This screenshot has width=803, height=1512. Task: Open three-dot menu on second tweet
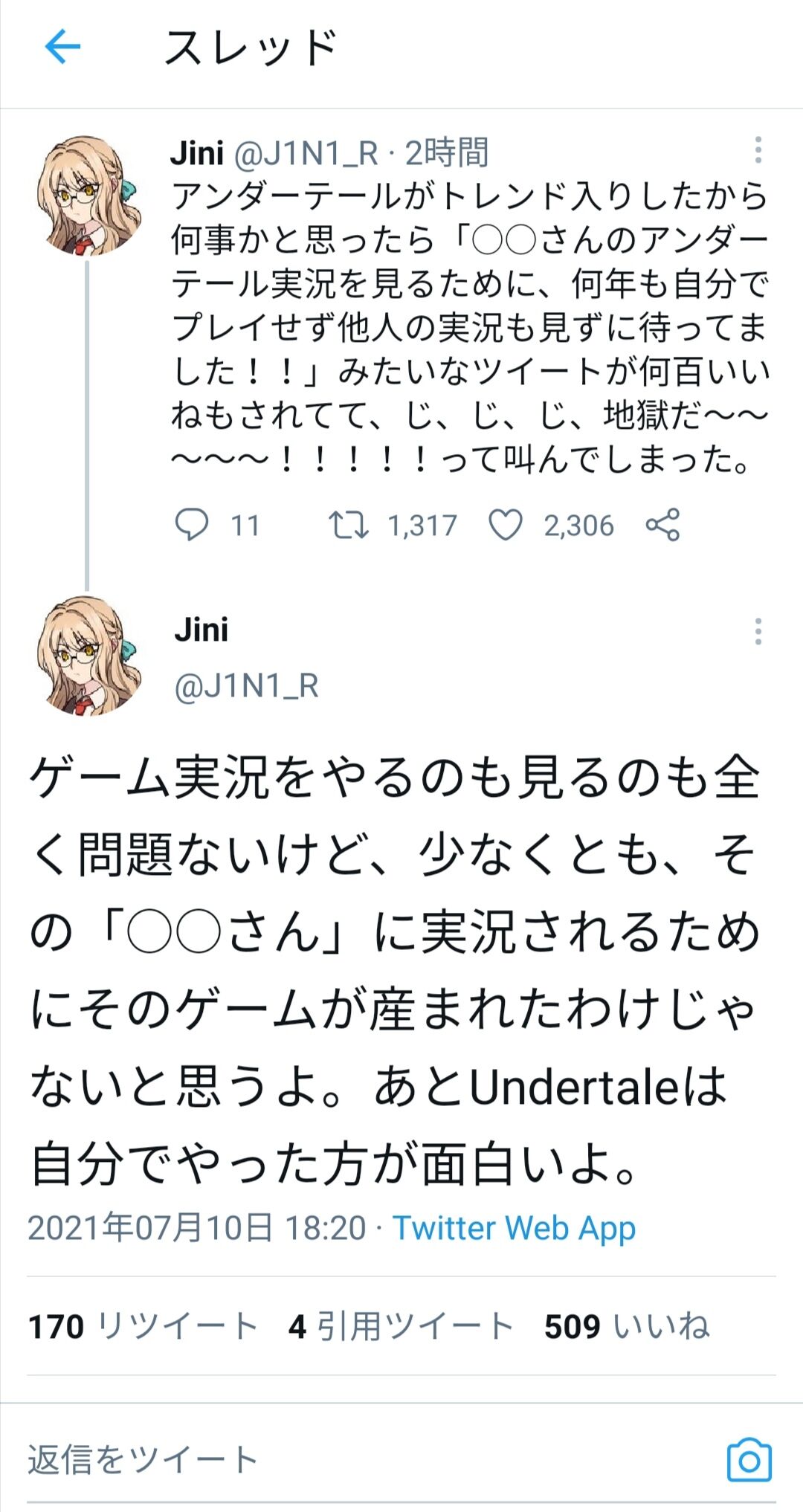(758, 632)
